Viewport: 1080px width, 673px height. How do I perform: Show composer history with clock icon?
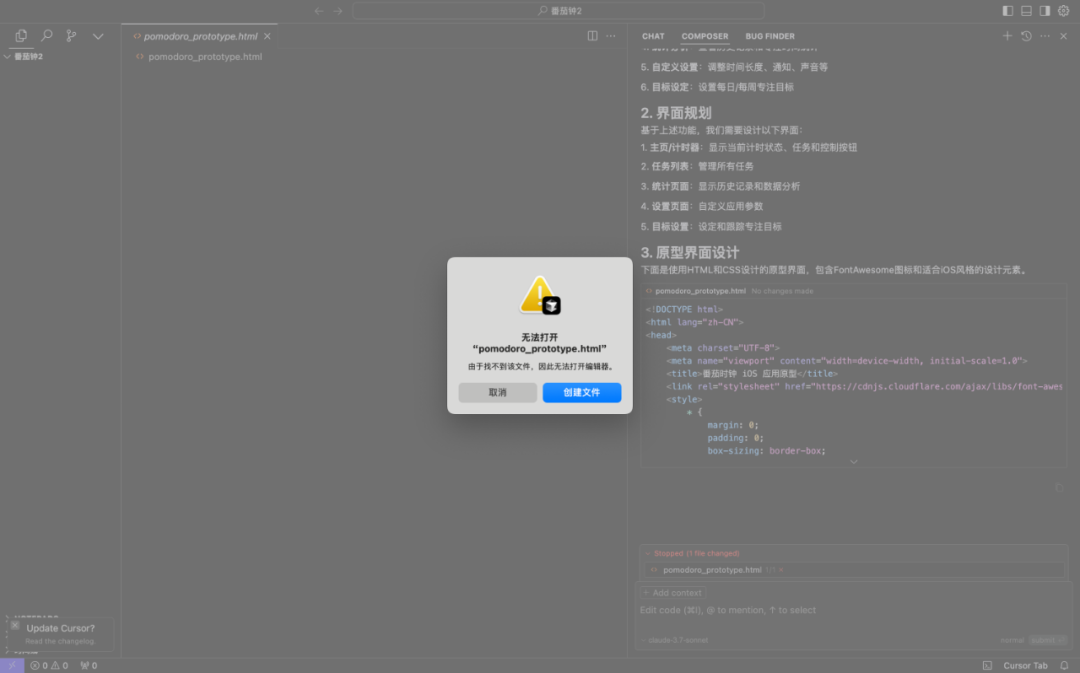(1026, 36)
